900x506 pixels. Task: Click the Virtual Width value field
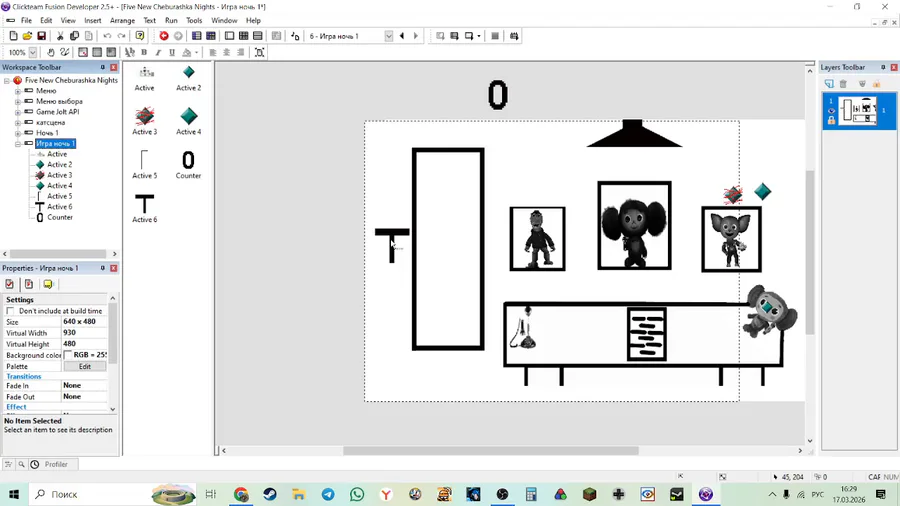click(x=84, y=333)
